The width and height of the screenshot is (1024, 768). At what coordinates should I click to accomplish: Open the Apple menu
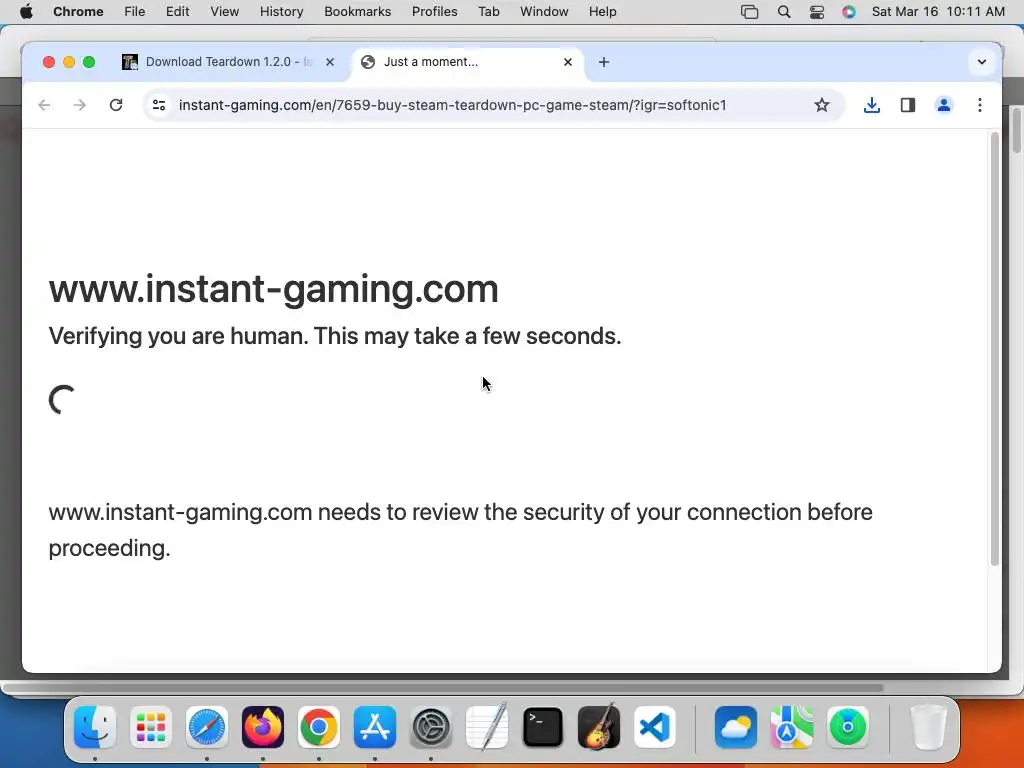26,12
